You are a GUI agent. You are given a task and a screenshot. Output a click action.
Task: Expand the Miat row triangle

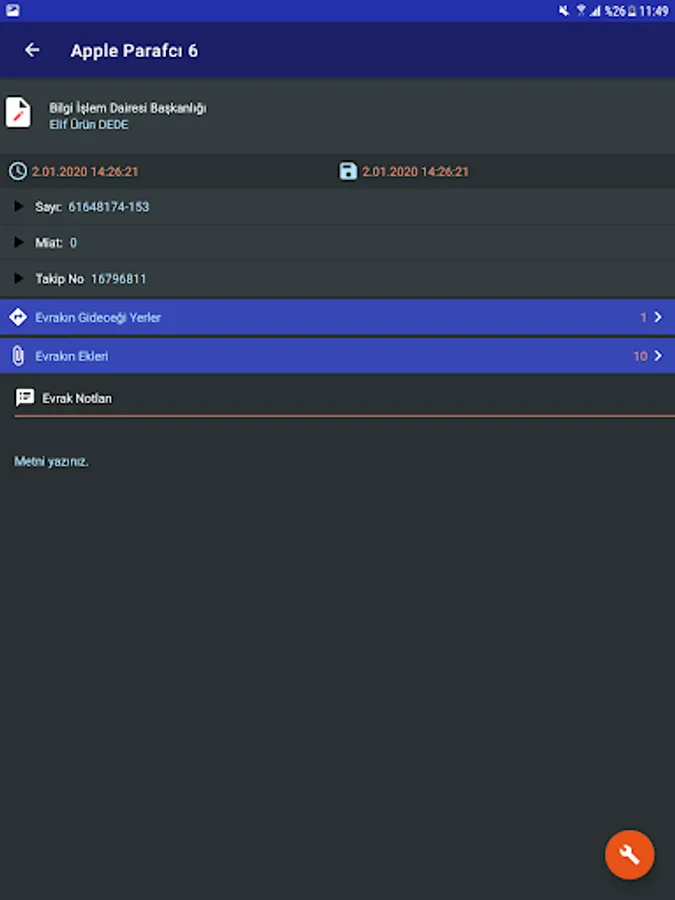[19, 243]
